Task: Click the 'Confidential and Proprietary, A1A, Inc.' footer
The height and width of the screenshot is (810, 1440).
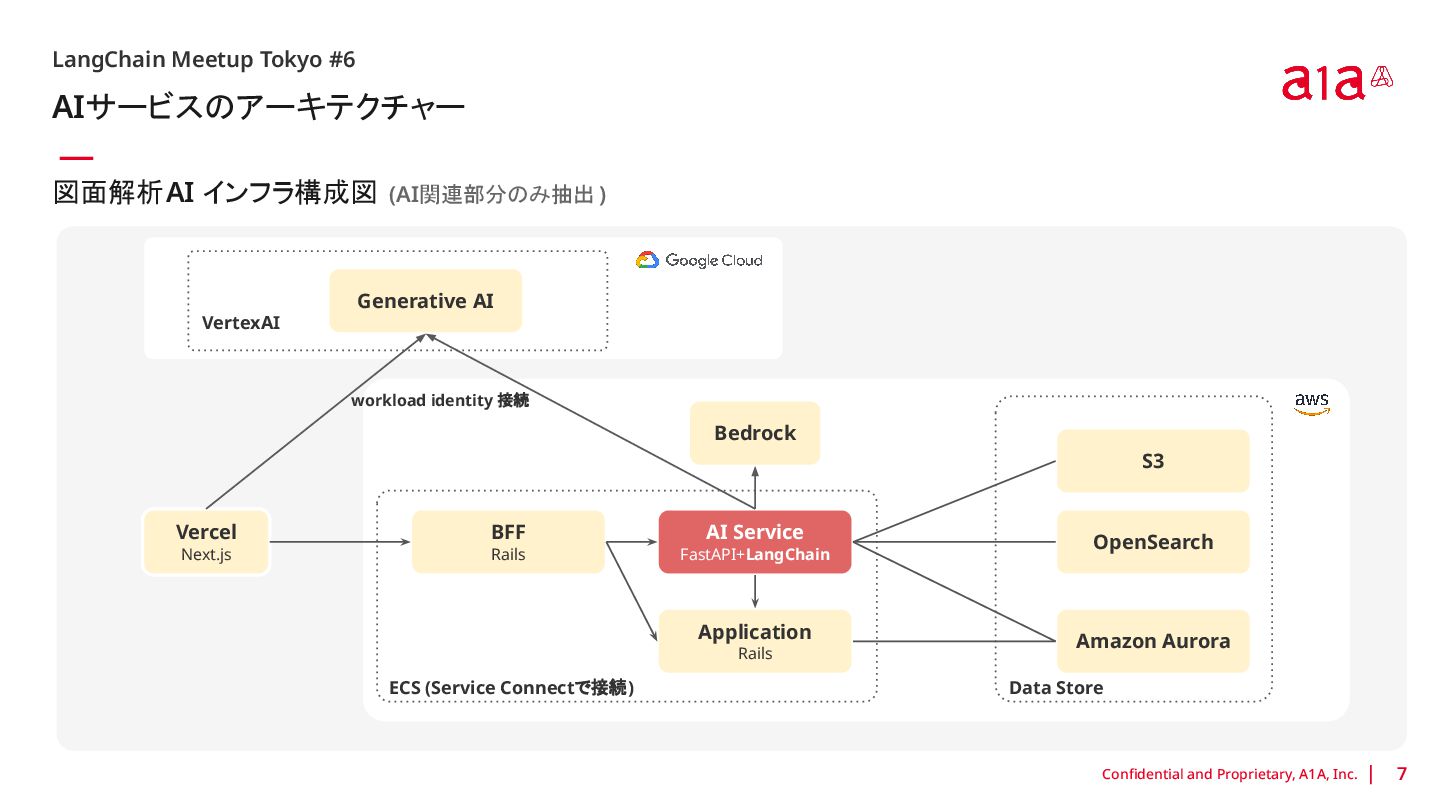Action: (1230, 774)
